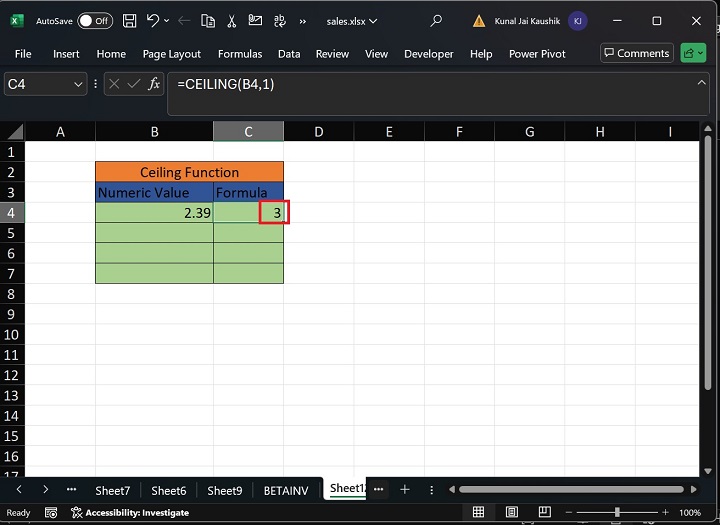Select column B header
The image size is (720, 525).
coord(154,132)
